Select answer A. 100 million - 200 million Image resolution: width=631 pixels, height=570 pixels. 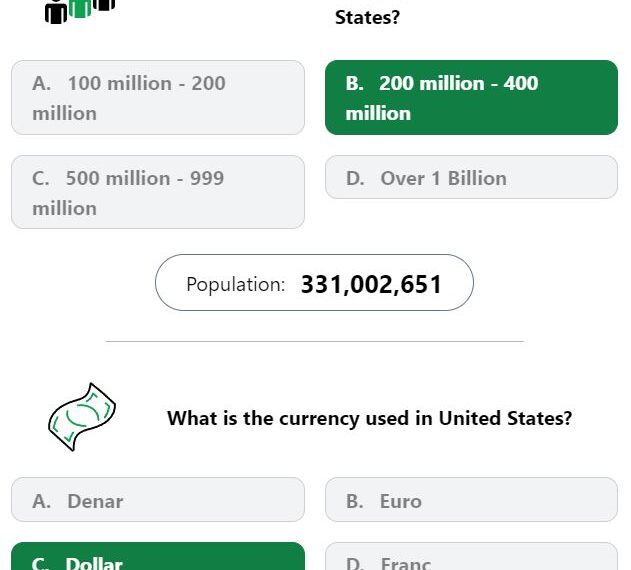click(158, 97)
